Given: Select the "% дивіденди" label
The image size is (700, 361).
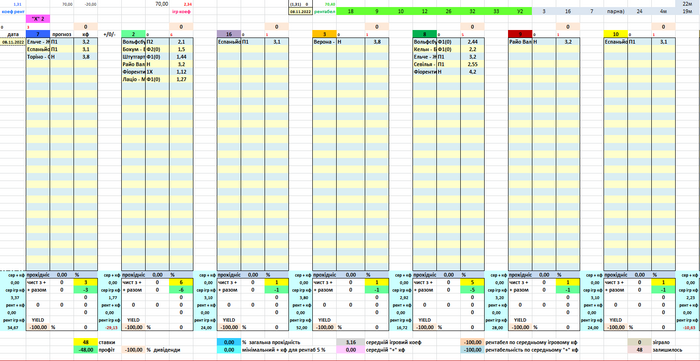Looking at the screenshot, I should (x=163, y=349).
